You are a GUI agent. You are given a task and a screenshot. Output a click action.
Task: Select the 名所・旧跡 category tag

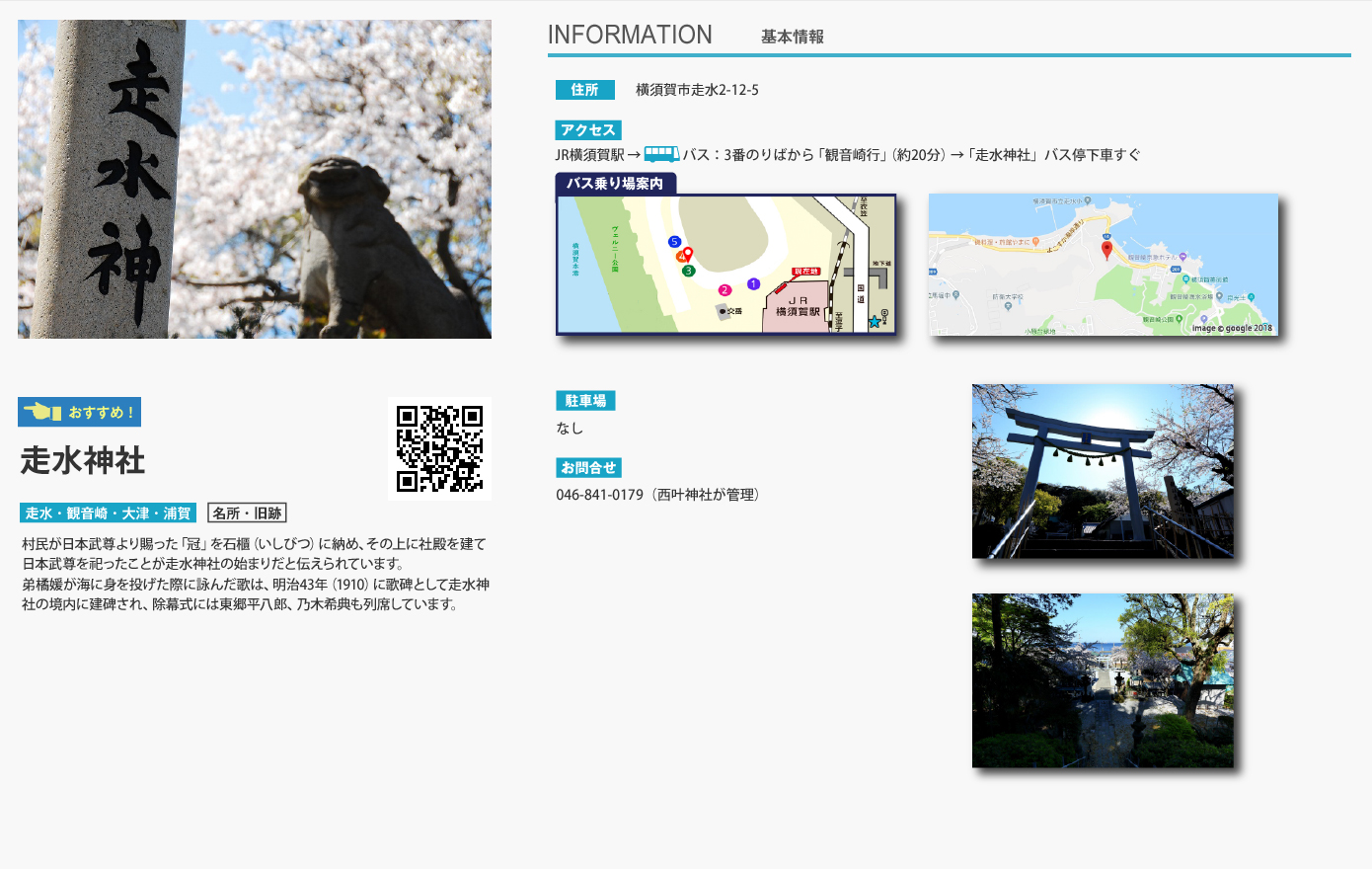(x=247, y=513)
